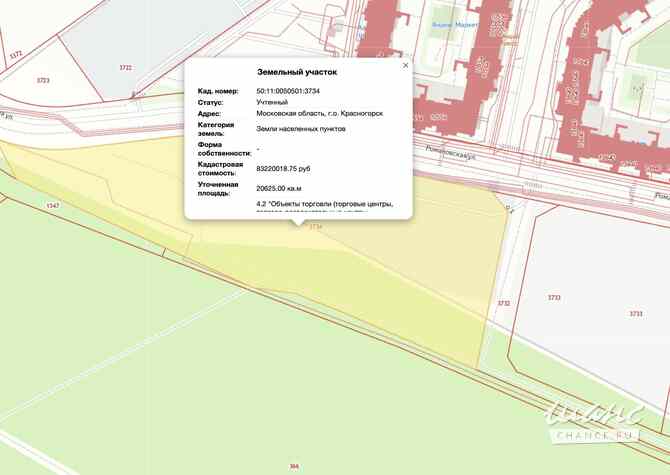Click the Адрес field label
This screenshot has width=670, height=475.
[209, 114]
